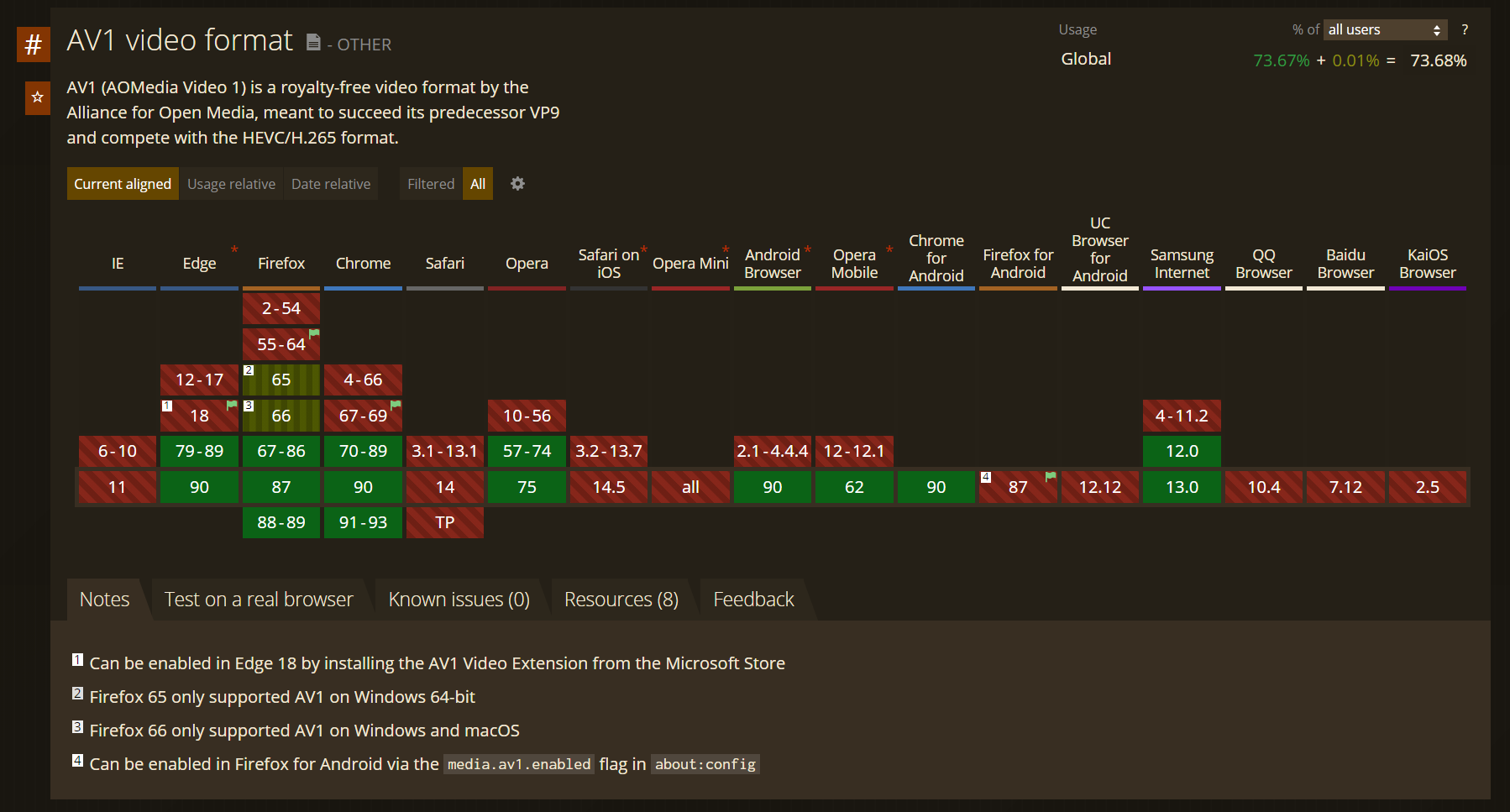This screenshot has height=812, width=1510.
Task: Click the hash permalink icon beside the title
Action: coord(34,45)
